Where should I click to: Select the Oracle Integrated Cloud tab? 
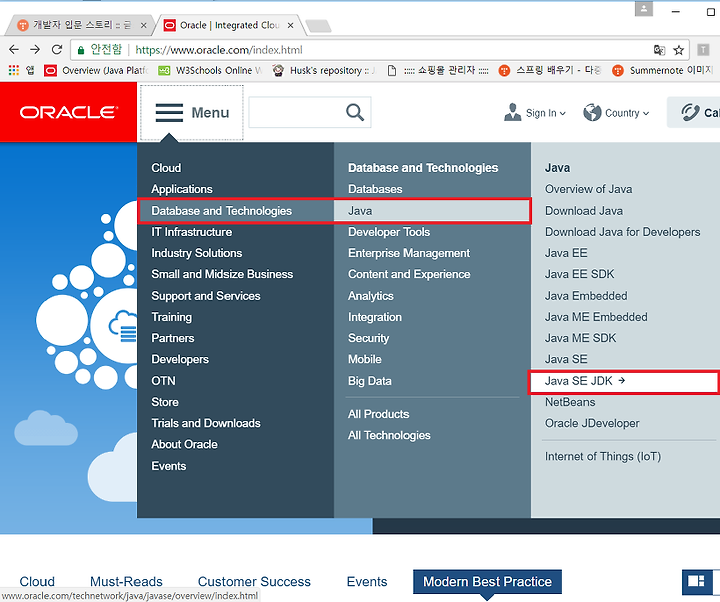(229, 25)
